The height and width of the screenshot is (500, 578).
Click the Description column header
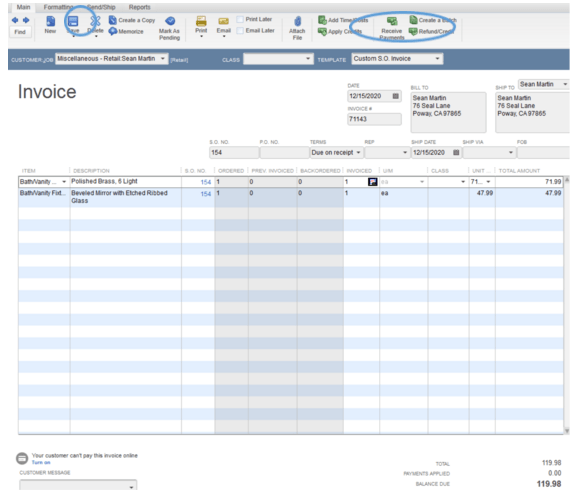tap(91, 170)
